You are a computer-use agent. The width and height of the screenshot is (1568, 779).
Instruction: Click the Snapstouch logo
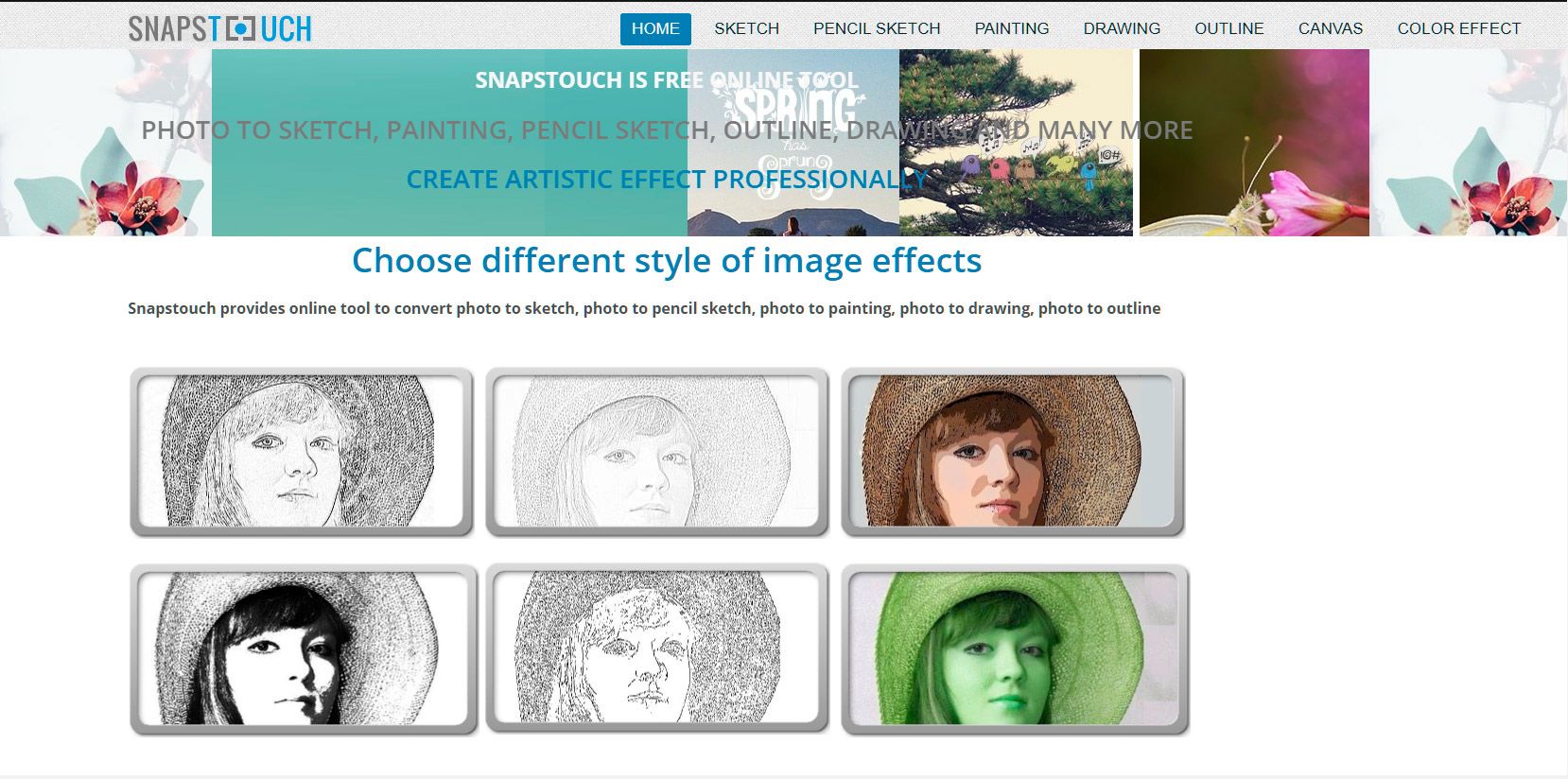click(x=219, y=29)
